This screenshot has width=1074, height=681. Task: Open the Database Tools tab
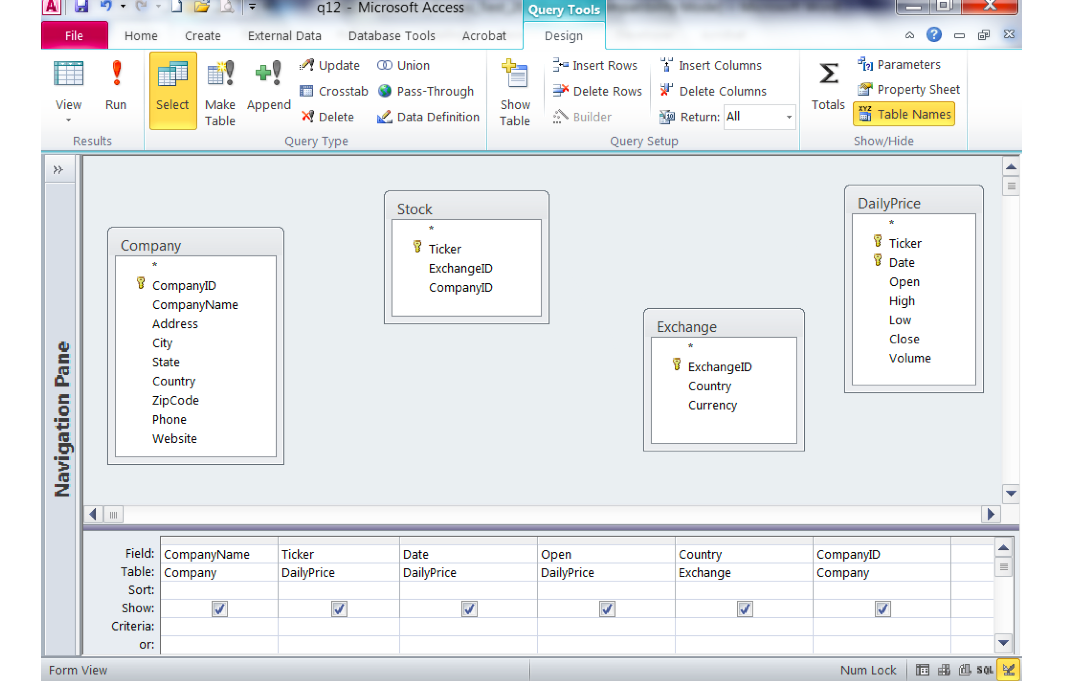392,36
